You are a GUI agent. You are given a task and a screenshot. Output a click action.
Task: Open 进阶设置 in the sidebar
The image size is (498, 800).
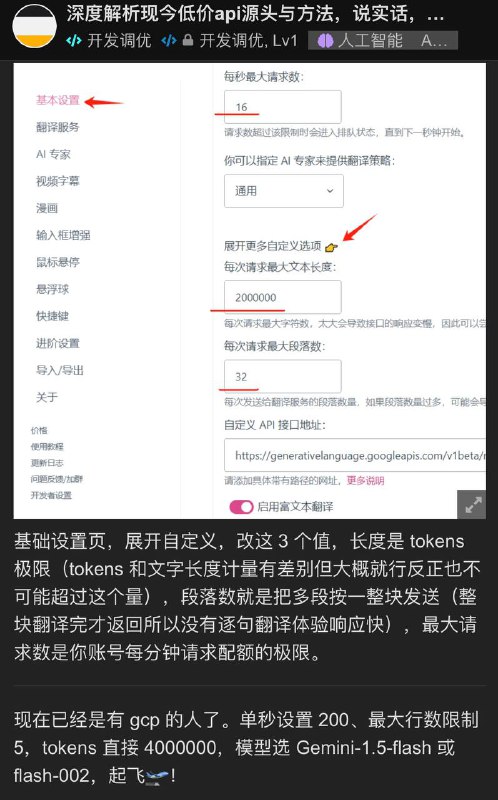pos(58,343)
